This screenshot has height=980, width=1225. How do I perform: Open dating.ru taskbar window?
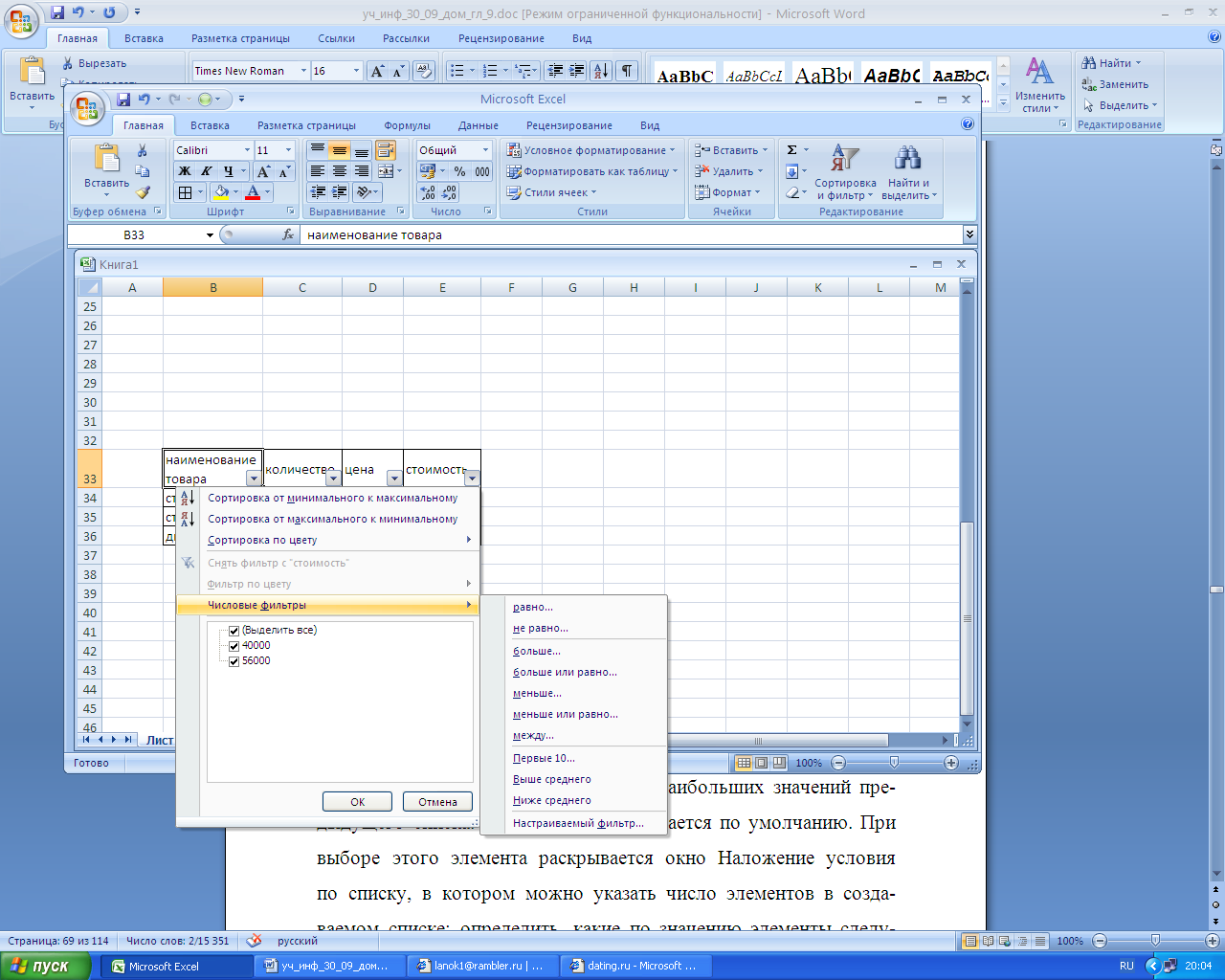tap(635, 966)
